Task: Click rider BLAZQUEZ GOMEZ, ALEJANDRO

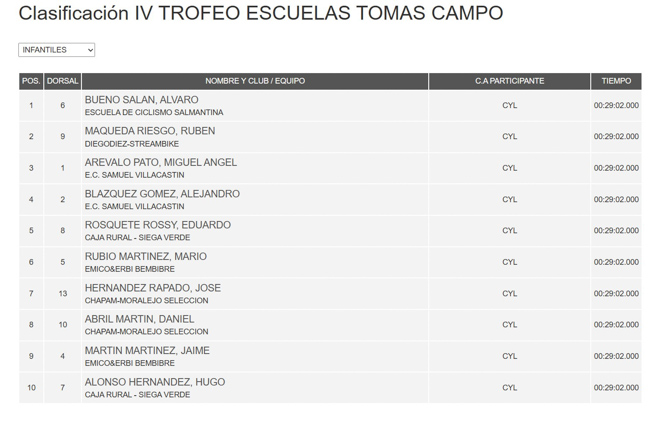Action: [162, 194]
